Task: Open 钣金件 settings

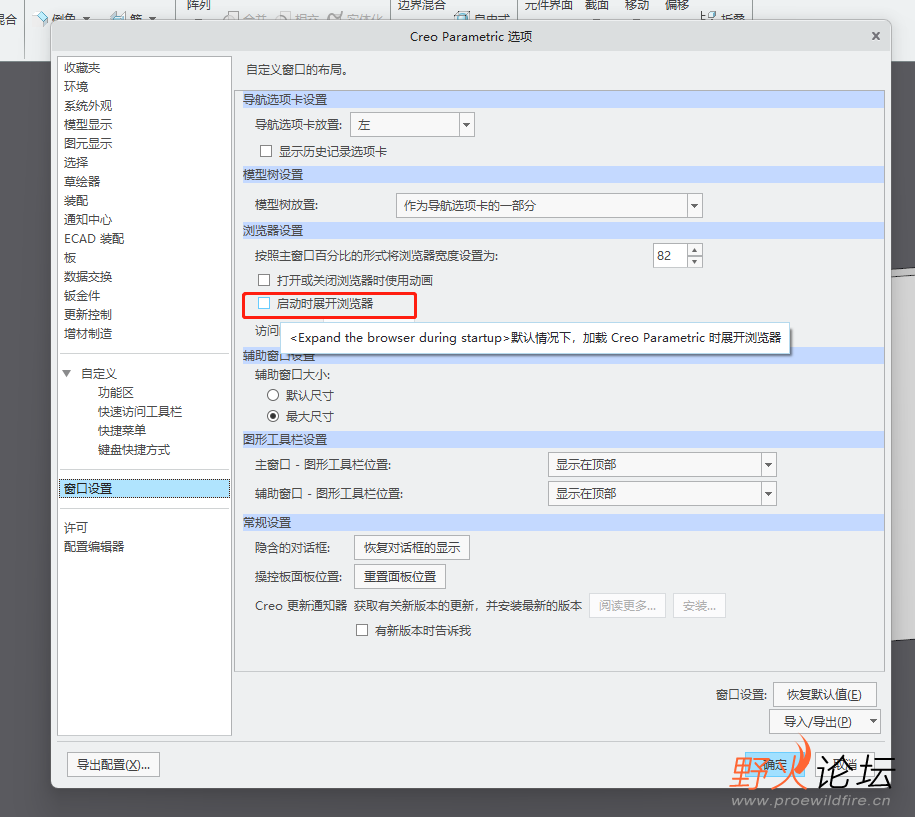Action: click(82, 295)
